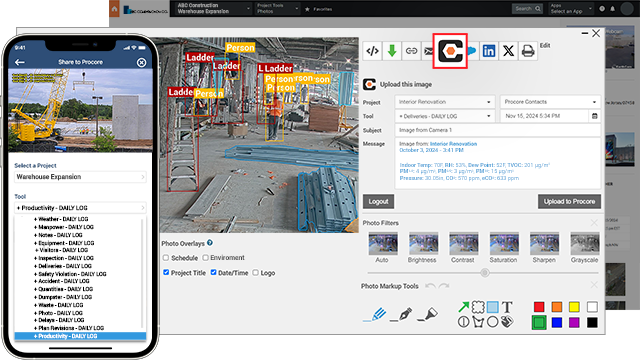Select the circled line markup tool

point(463,322)
